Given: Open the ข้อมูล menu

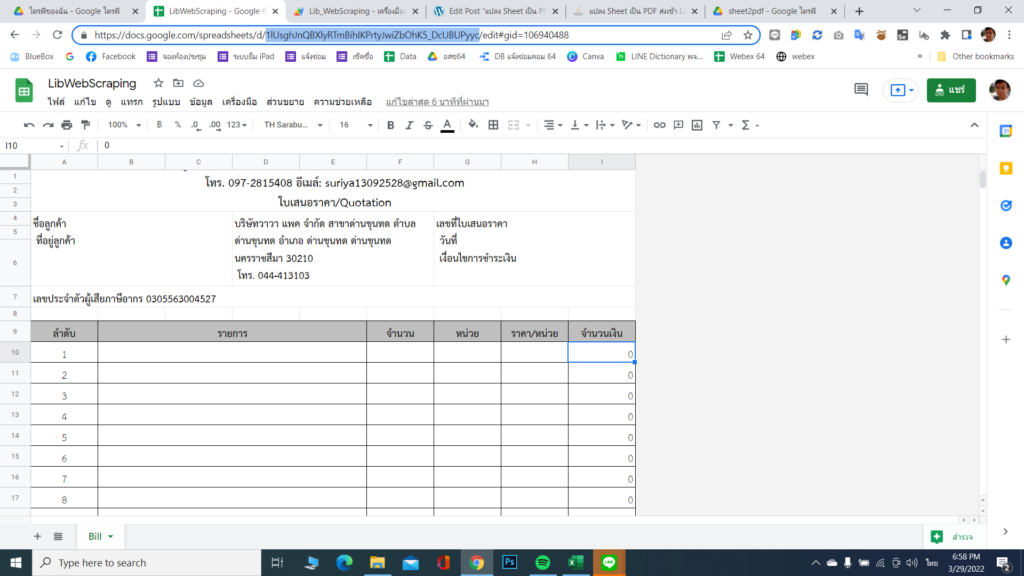Looking at the screenshot, I should coord(201,102).
